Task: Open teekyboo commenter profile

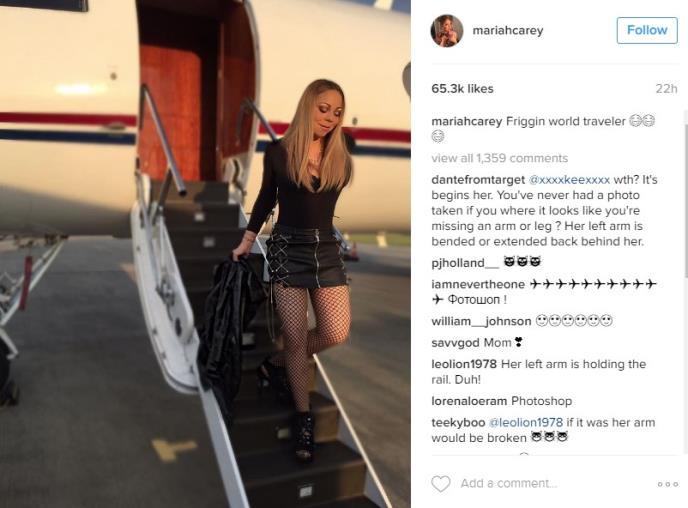Action: (x=458, y=422)
